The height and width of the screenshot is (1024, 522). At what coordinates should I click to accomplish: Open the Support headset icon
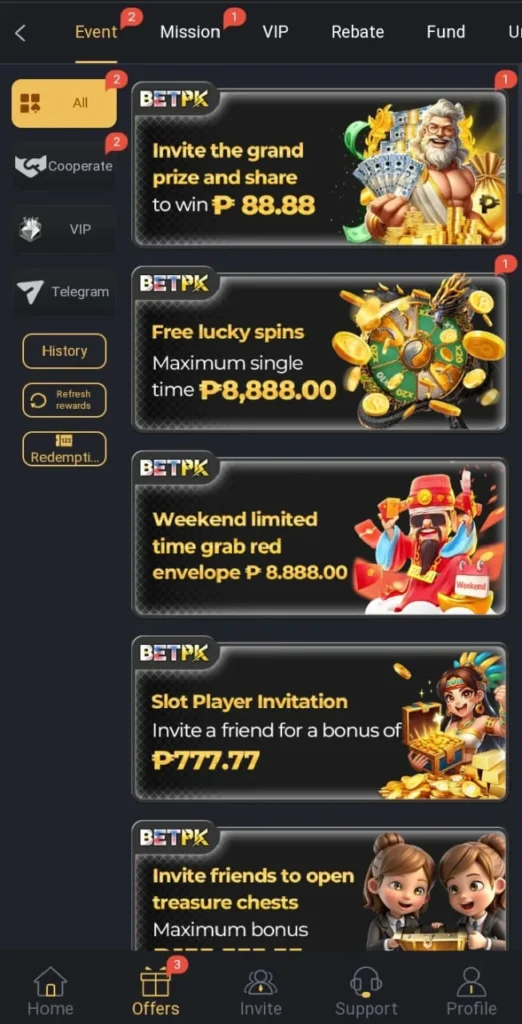click(x=366, y=982)
